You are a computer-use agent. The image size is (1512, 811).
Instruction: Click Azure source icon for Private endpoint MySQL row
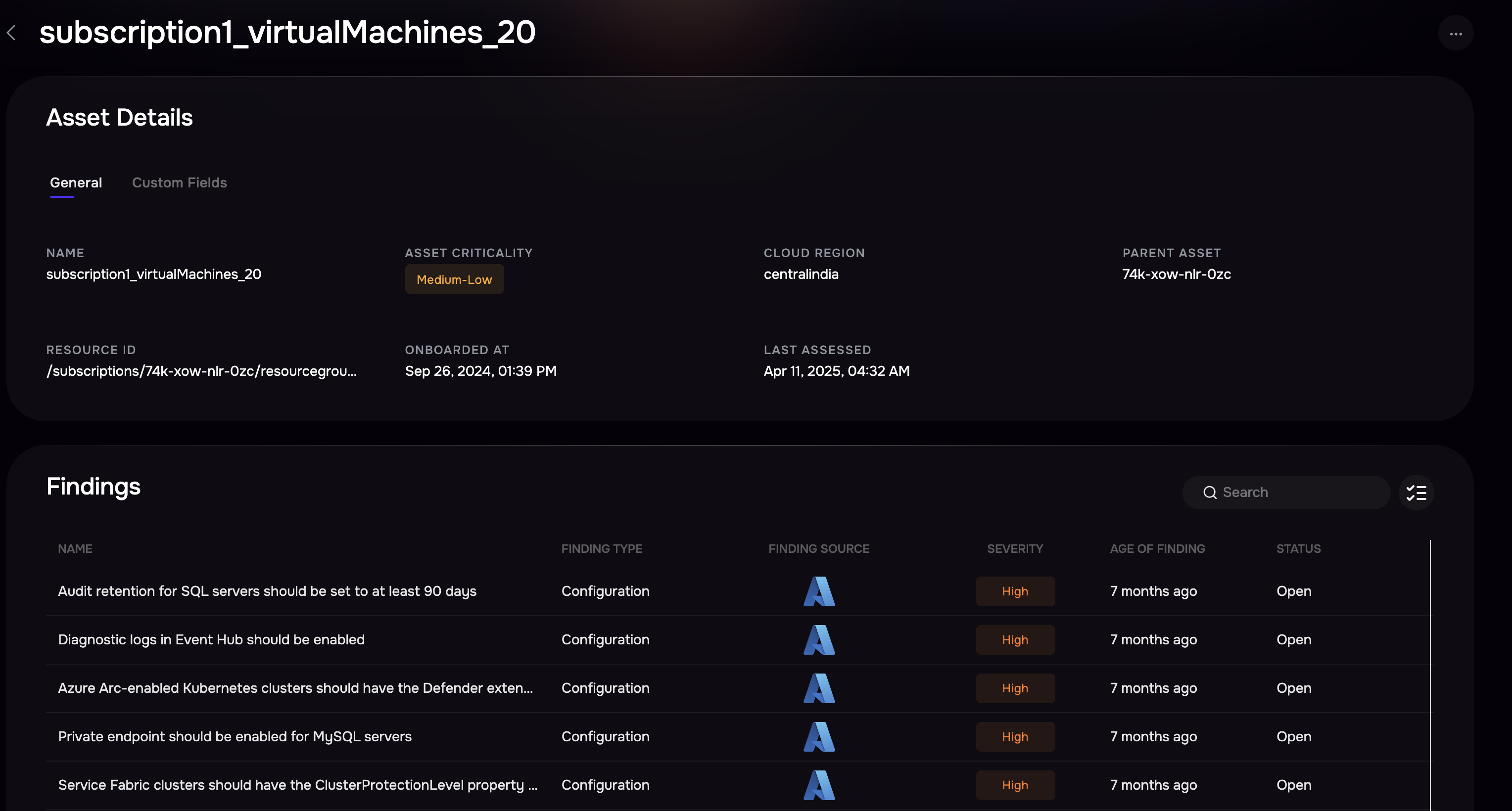point(819,736)
